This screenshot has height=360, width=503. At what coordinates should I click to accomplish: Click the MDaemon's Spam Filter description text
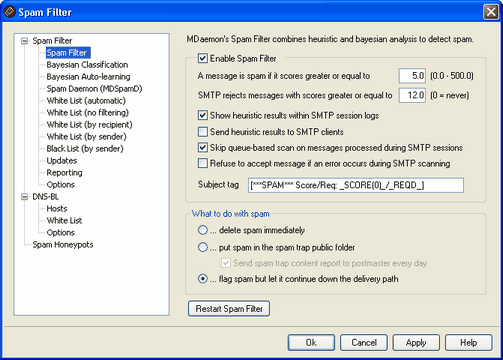coord(330,39)
